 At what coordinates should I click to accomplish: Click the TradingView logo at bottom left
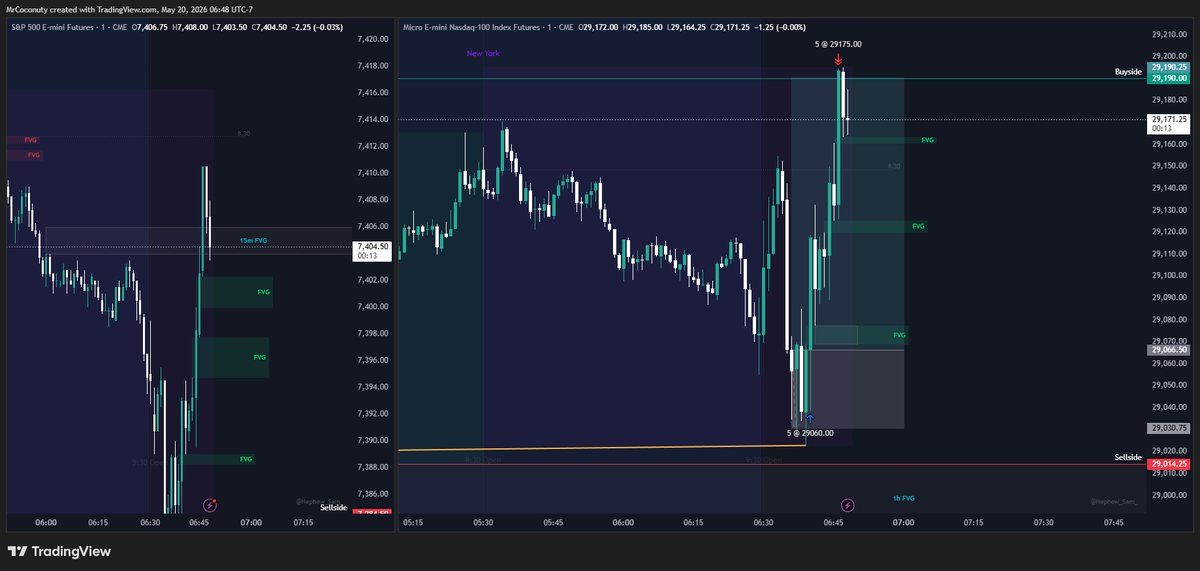[59, 551]
